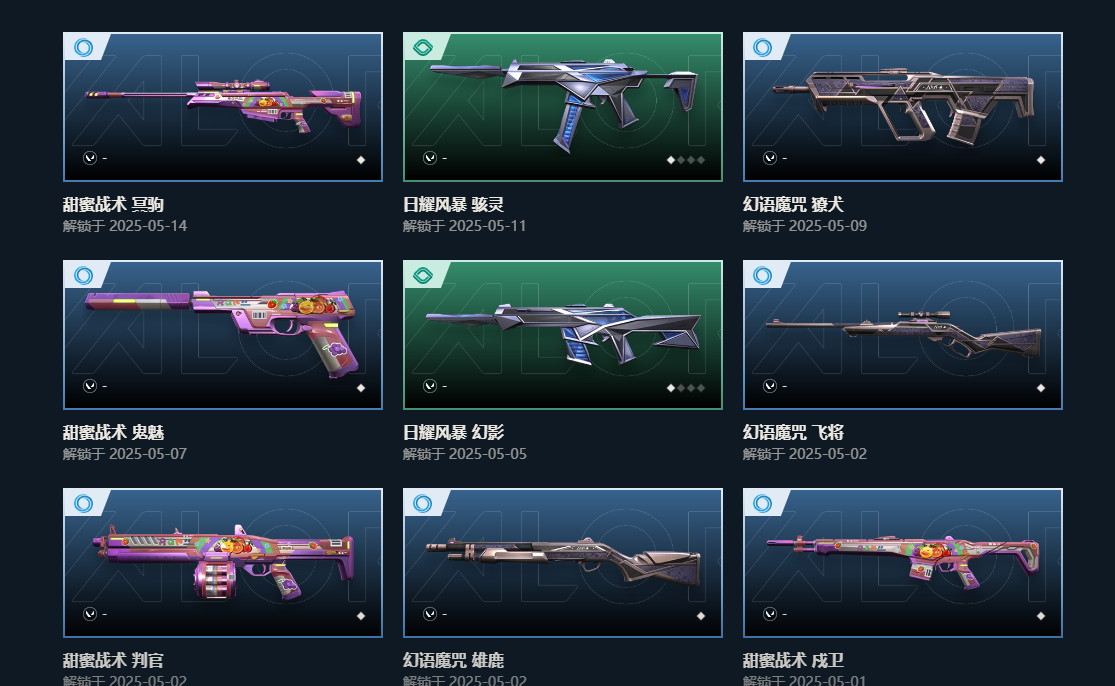Screen dimensions: 1115x686
Task: Click the upgrade level dots on 日耀风暴 幻影
Action: [x=685, y=388]
